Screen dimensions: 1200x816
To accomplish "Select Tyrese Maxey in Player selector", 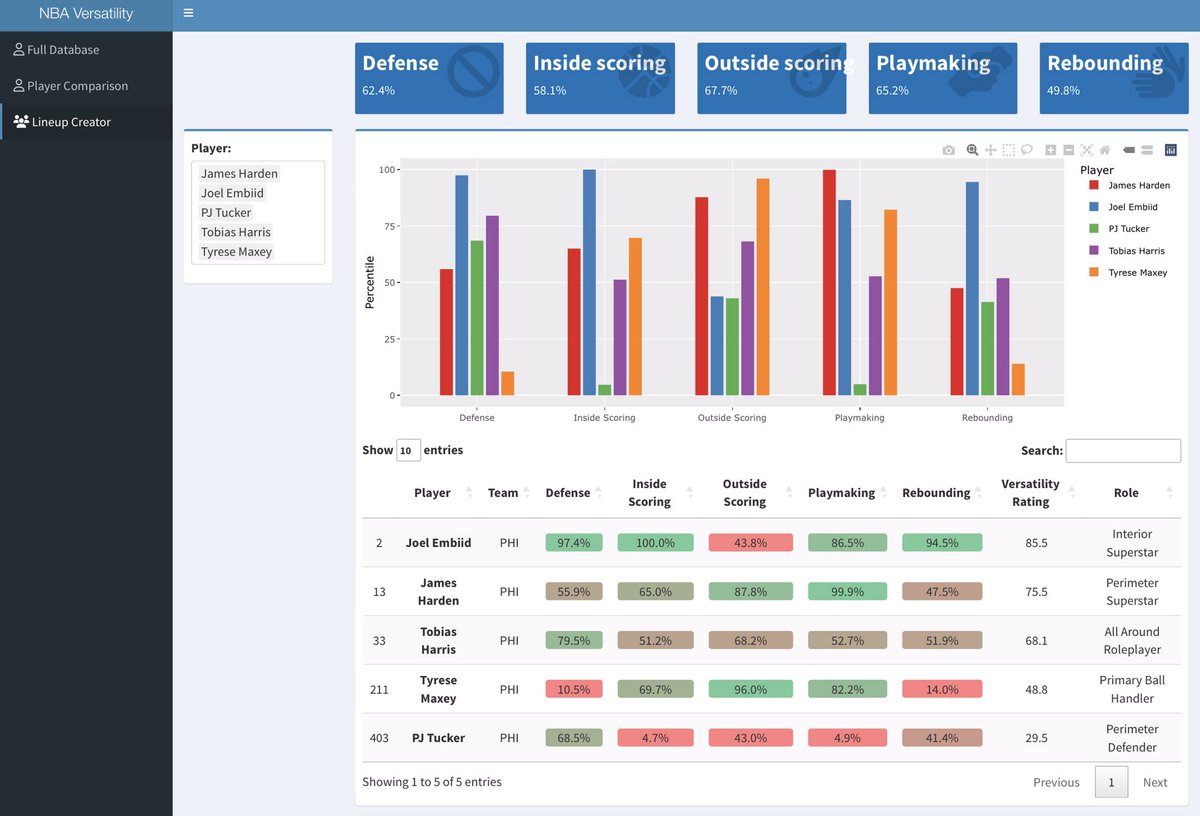I will [236, 252].
